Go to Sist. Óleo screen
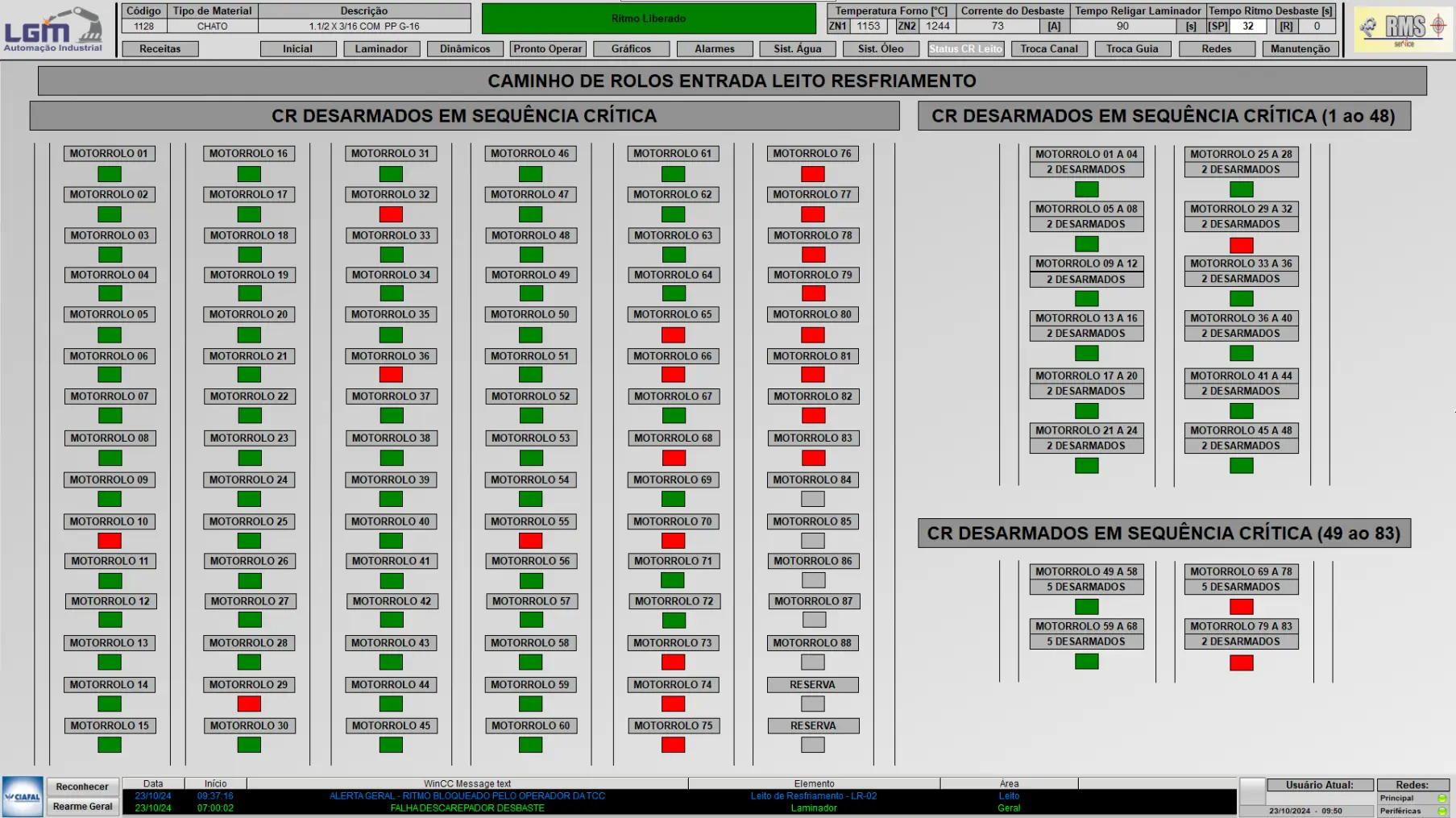The height and width of the screenshot is (818, 1456). coord(881,49)
